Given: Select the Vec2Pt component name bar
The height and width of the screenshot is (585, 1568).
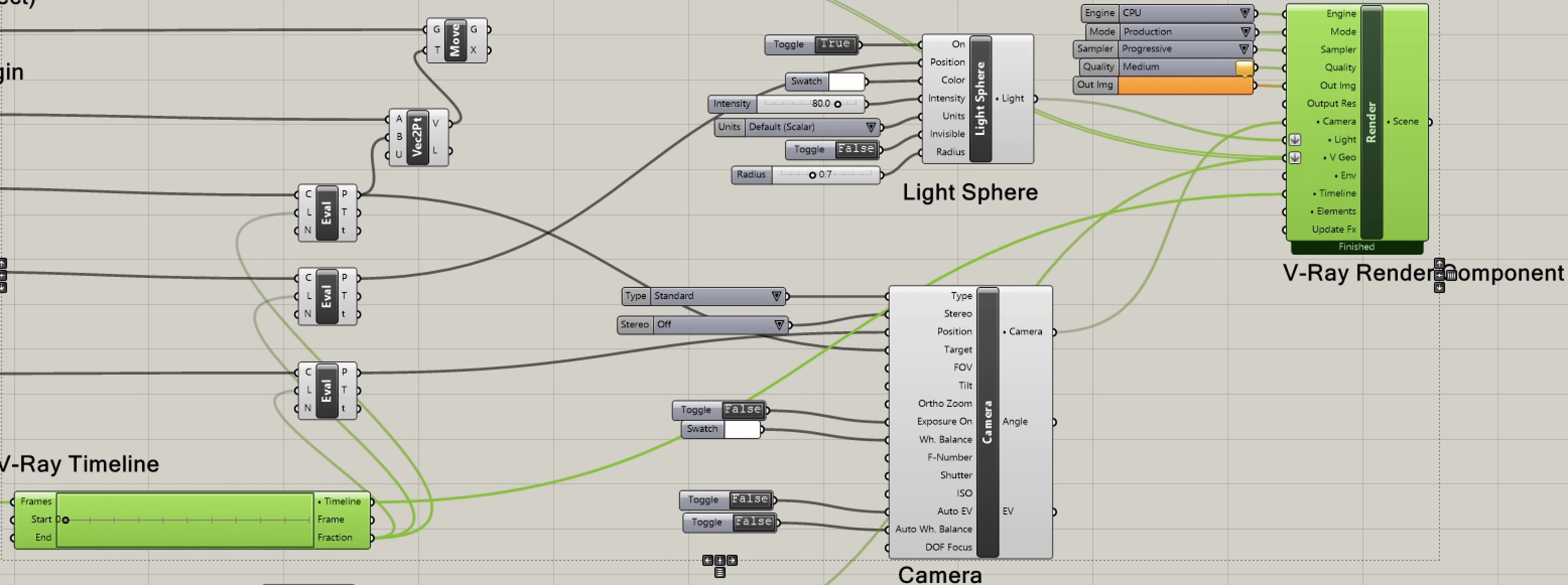Looking at the screenshot, I should point(418,137).
